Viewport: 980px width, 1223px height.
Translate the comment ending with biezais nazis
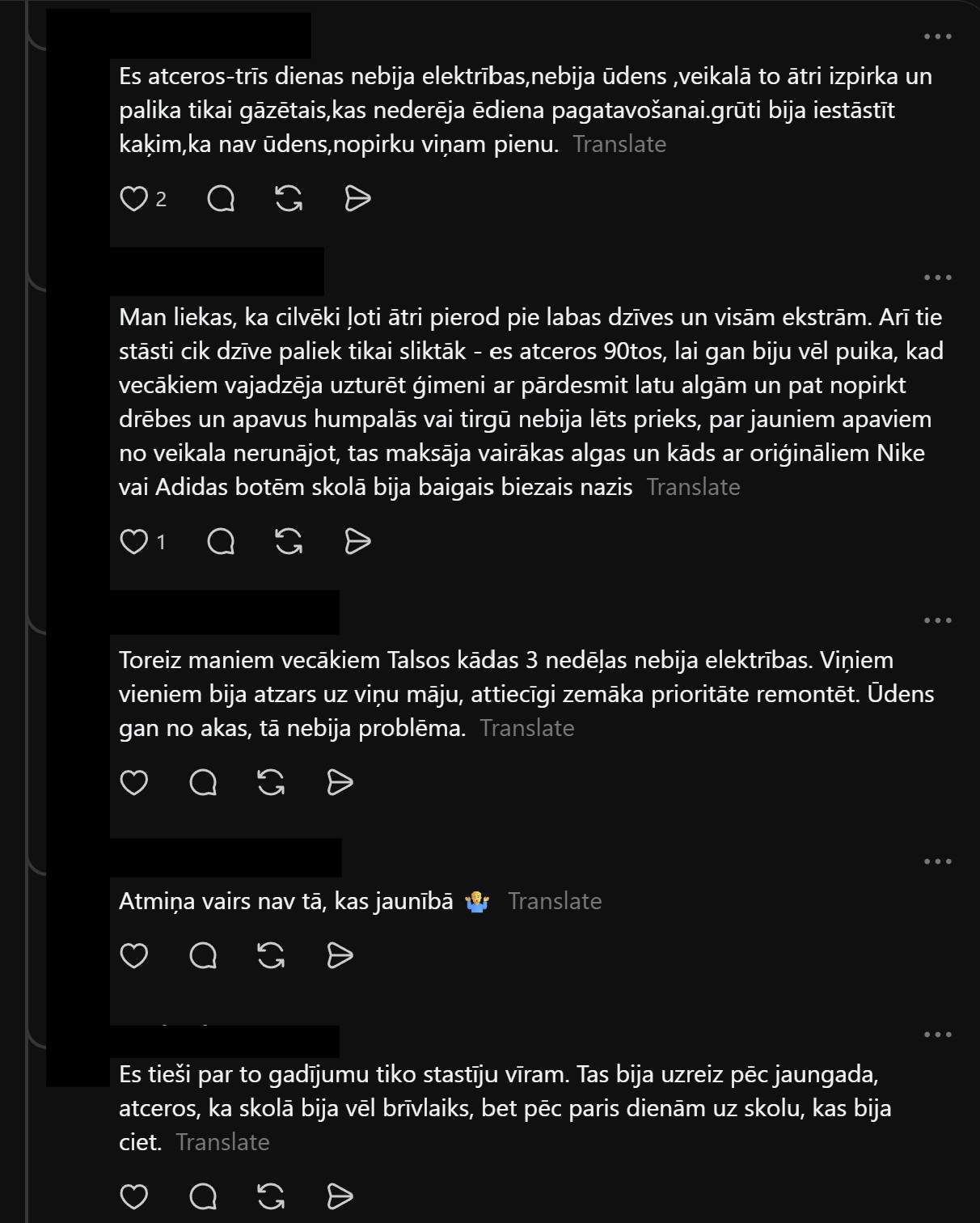point(694,487)
